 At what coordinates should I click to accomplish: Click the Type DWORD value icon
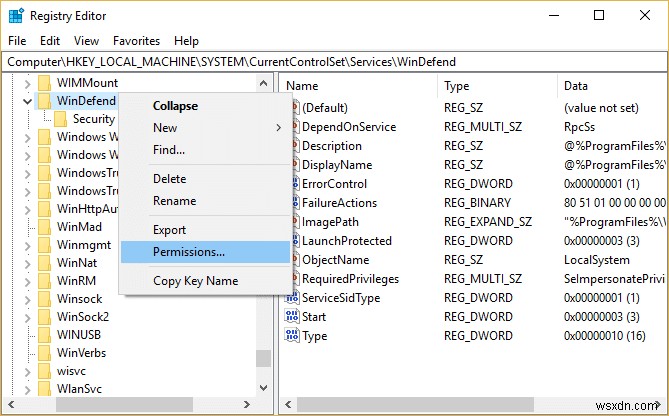coord(292,335)
